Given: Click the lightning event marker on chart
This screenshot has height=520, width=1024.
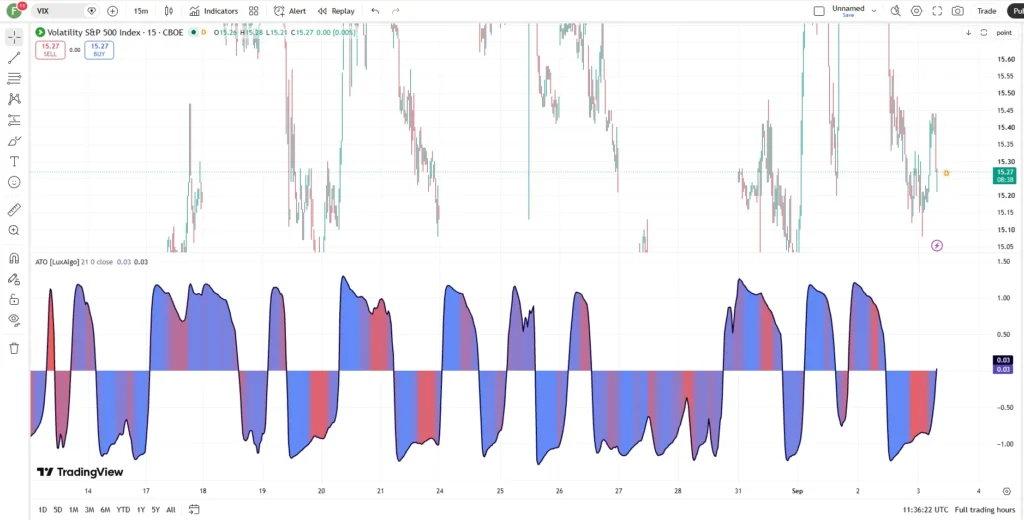Looking at the screenshot, I should [x=936, y=246].
